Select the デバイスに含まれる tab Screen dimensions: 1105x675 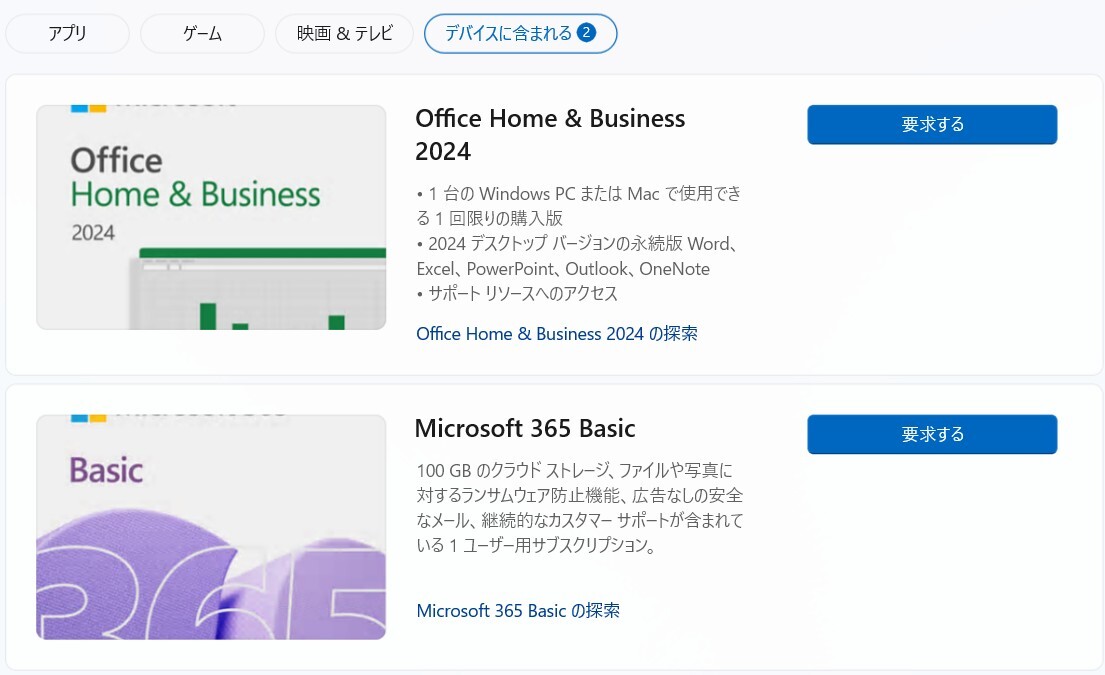520,33
